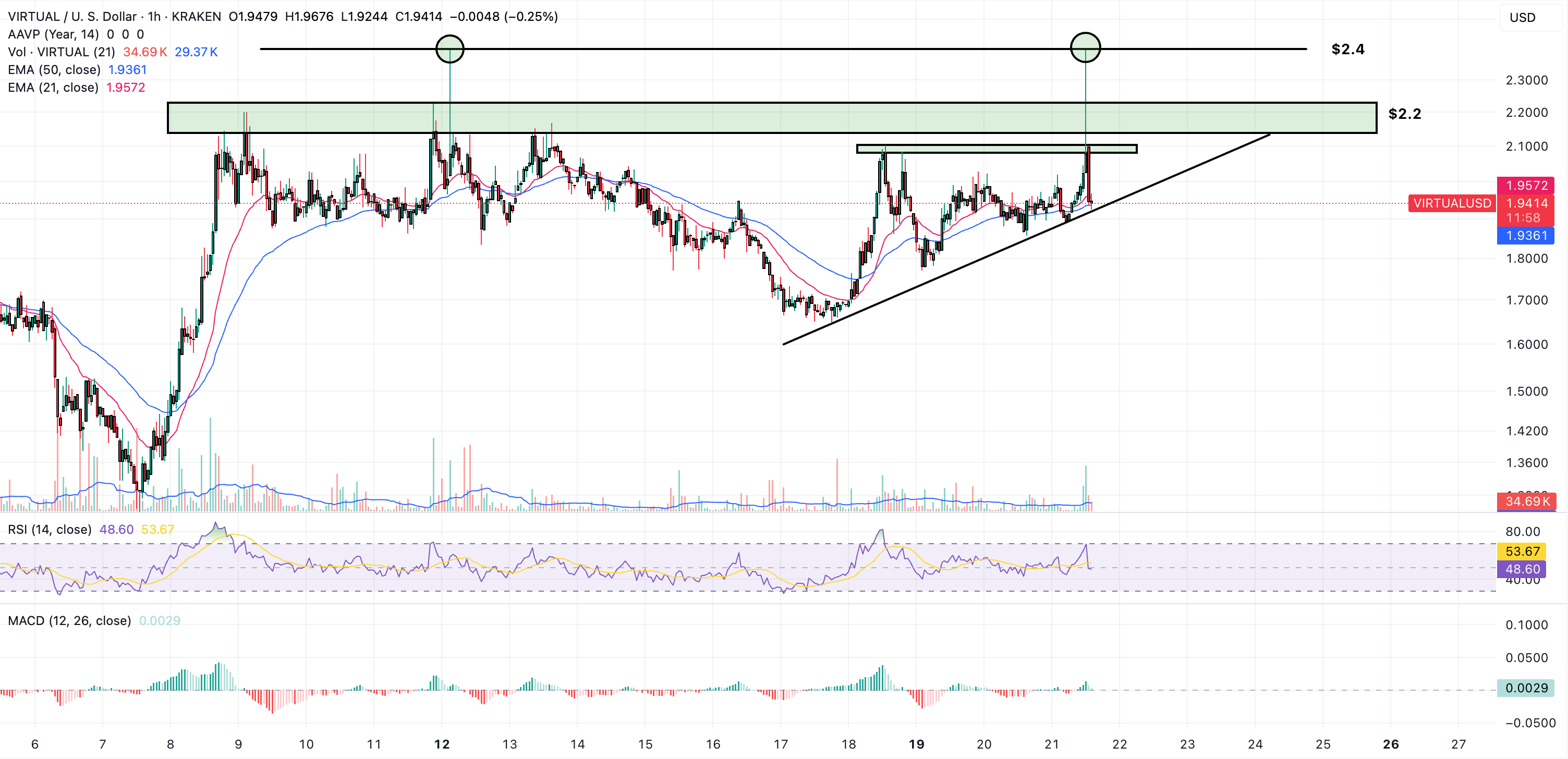Screen dimensions: 1568x759
Task: Click the blue 1.9361 EMA price tag
Action: coord(1525,236)
